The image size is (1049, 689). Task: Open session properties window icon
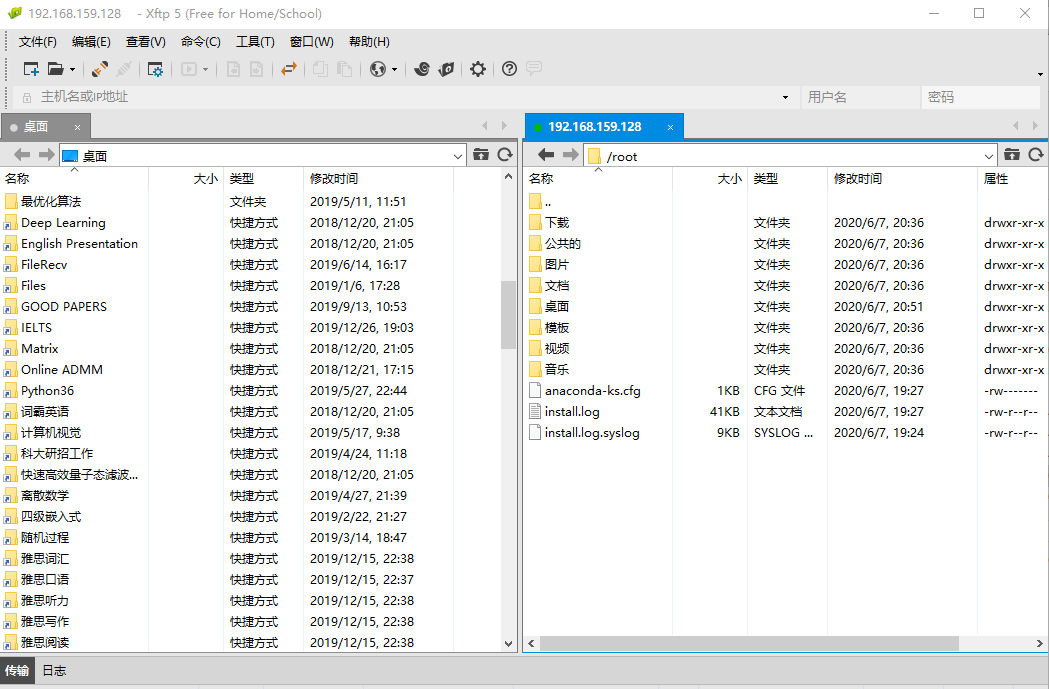click(x=155, y=69)
